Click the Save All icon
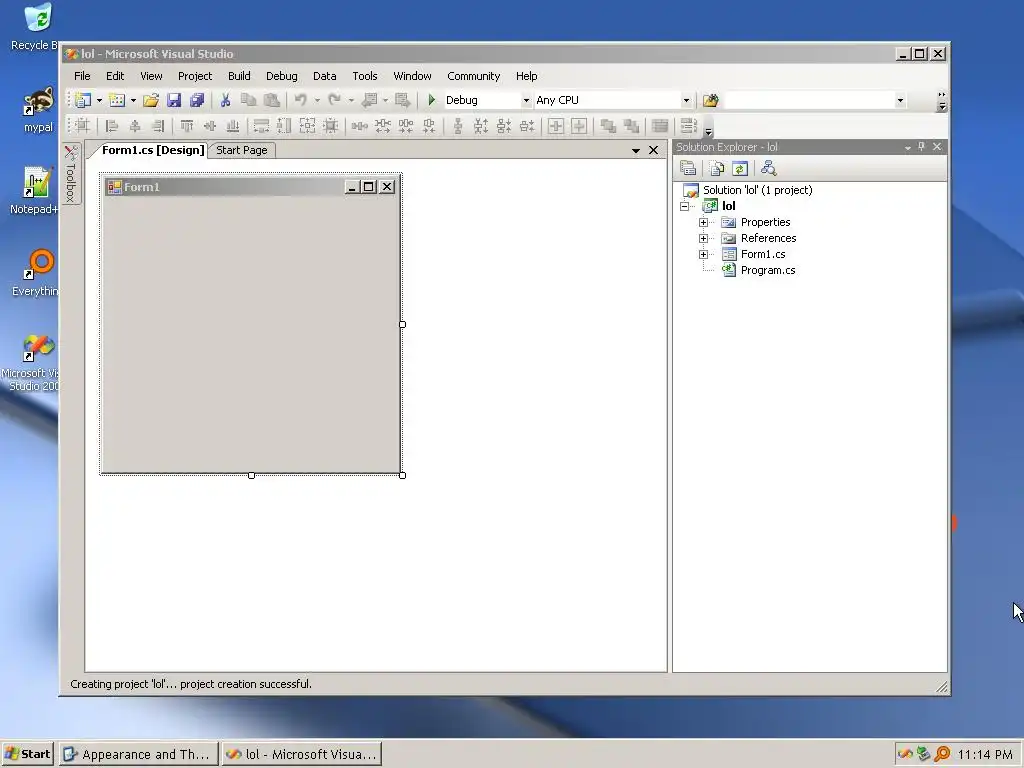The width and height of the screenshot is (1024, 768). pos(197,100)
